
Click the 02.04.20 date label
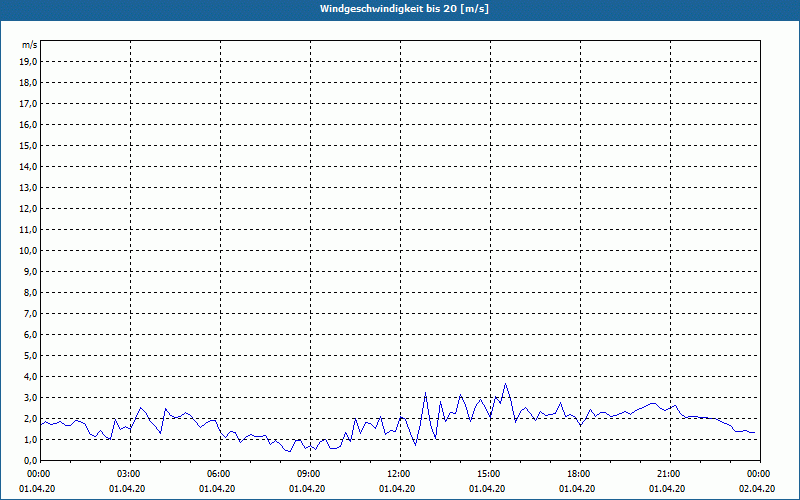tap(757, 489)
